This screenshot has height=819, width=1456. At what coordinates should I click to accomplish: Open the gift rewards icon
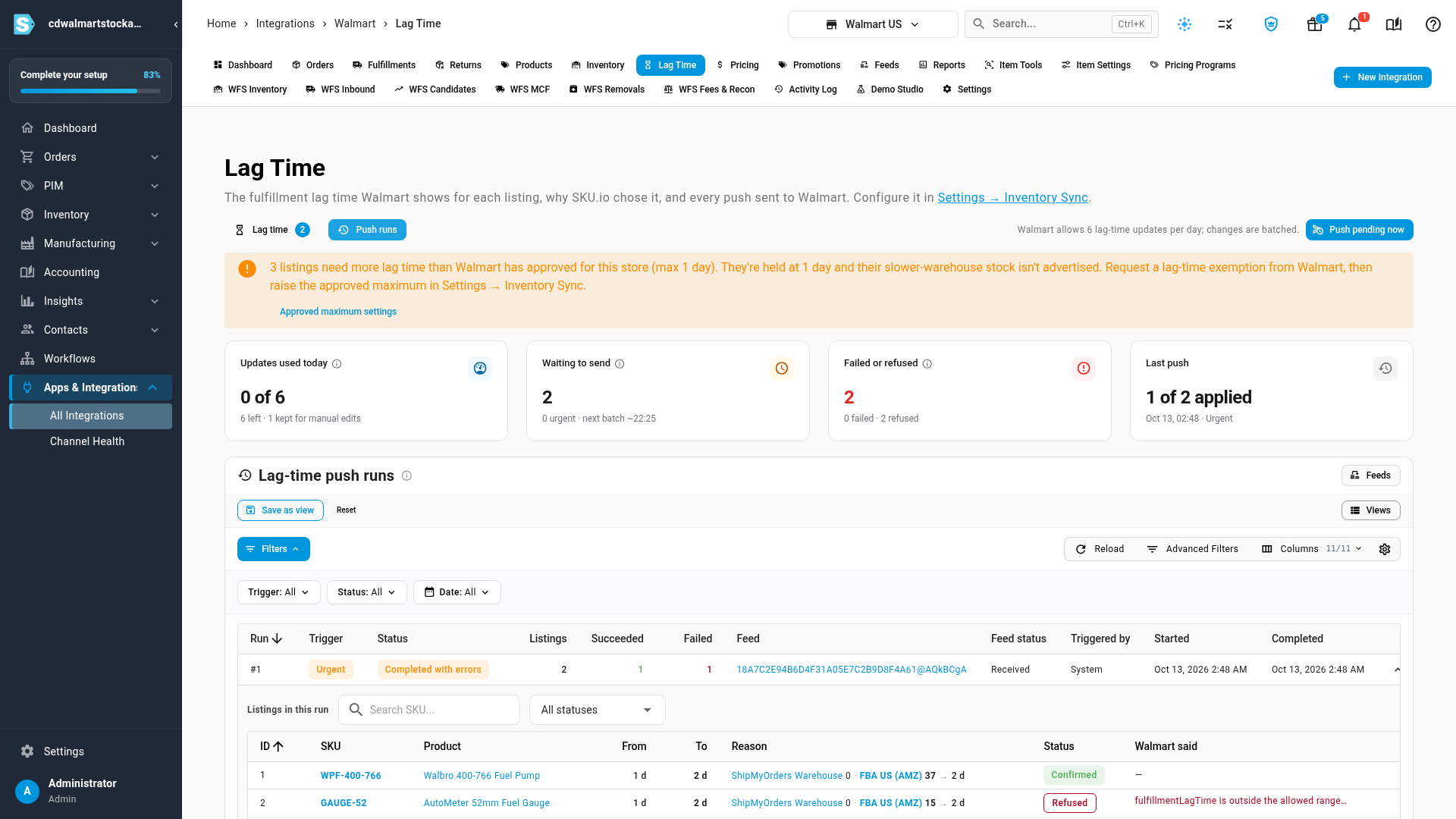pyautogui.click(x=1315, y=24)
